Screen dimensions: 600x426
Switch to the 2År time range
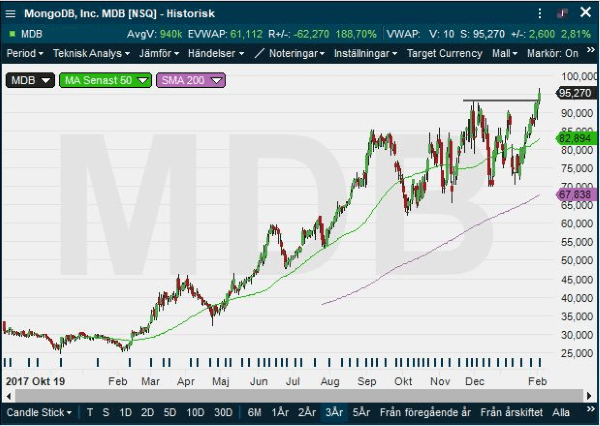(x=307, y=413)
